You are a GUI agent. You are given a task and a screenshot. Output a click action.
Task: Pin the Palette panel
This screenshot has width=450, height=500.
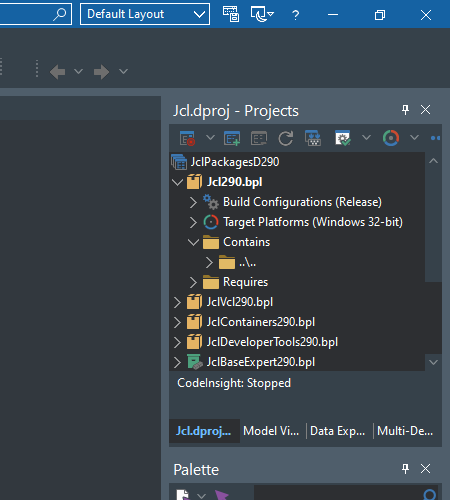coord(405,469)
